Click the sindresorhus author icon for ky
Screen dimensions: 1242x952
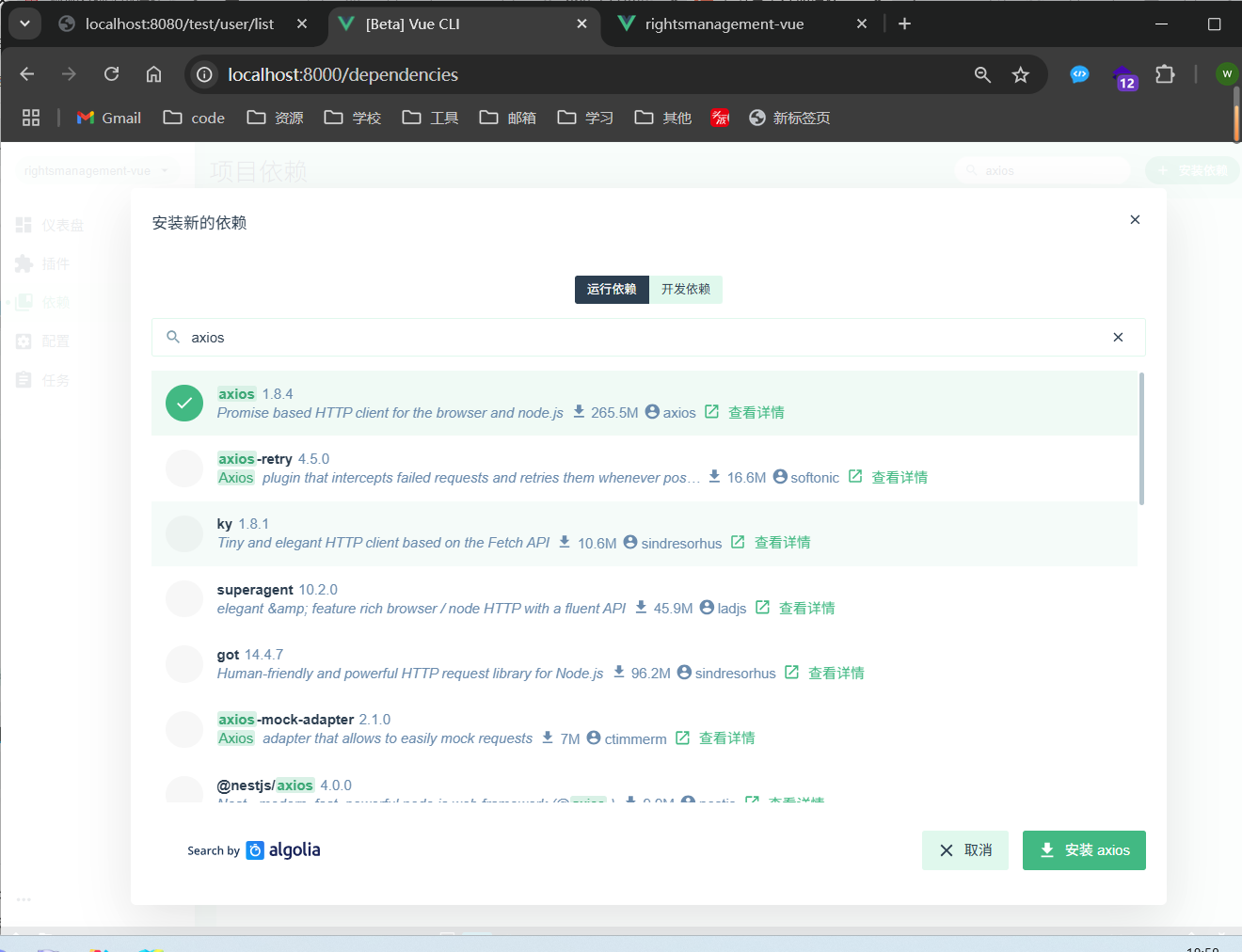click(630, 542)
